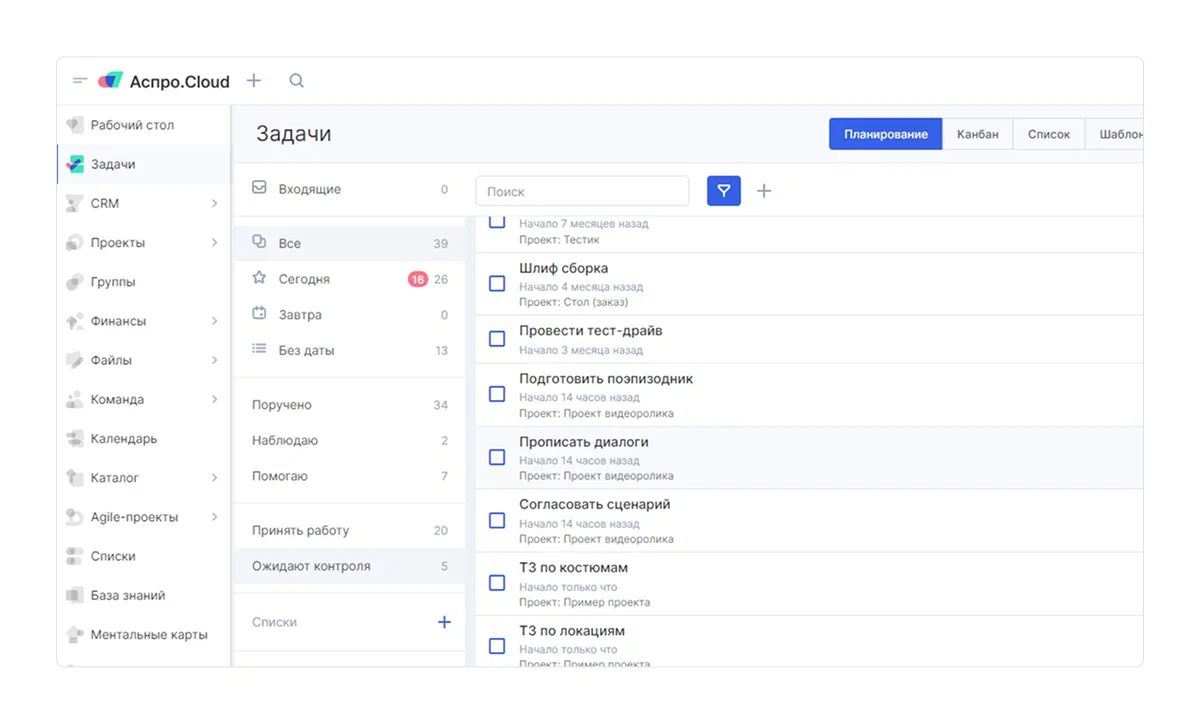Viewport: 1200px width, 724px height.
Task: Expand the Проекты submenu arrow
Action: tap(214, 243)
